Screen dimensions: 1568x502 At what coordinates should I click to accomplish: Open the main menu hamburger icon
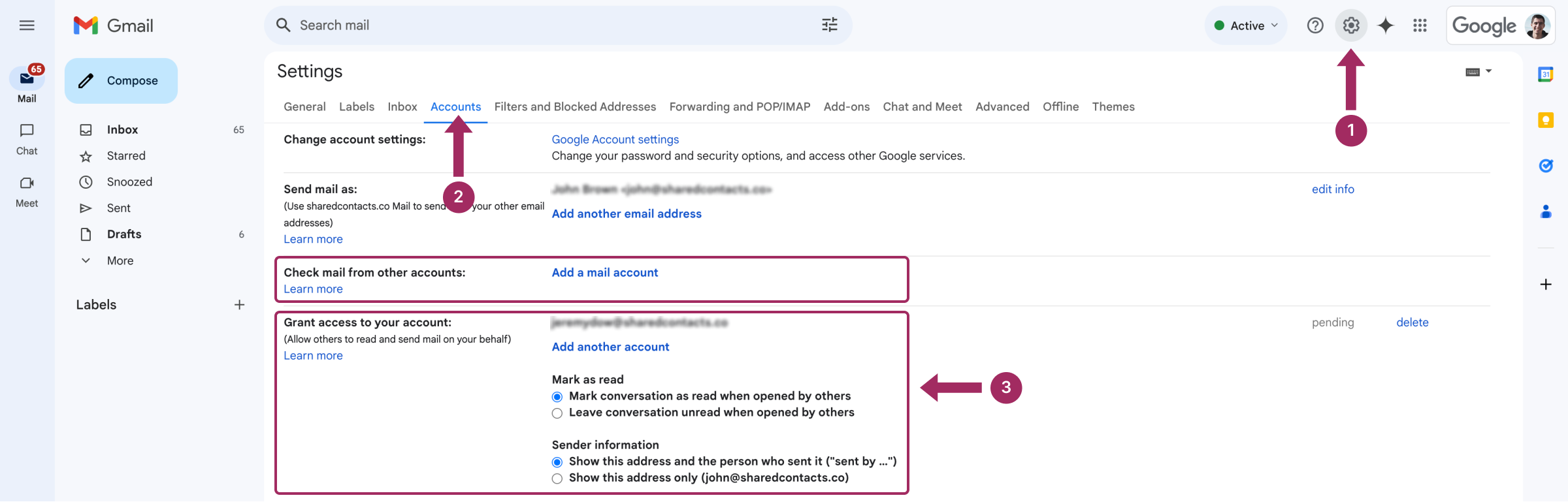(27, 25)
